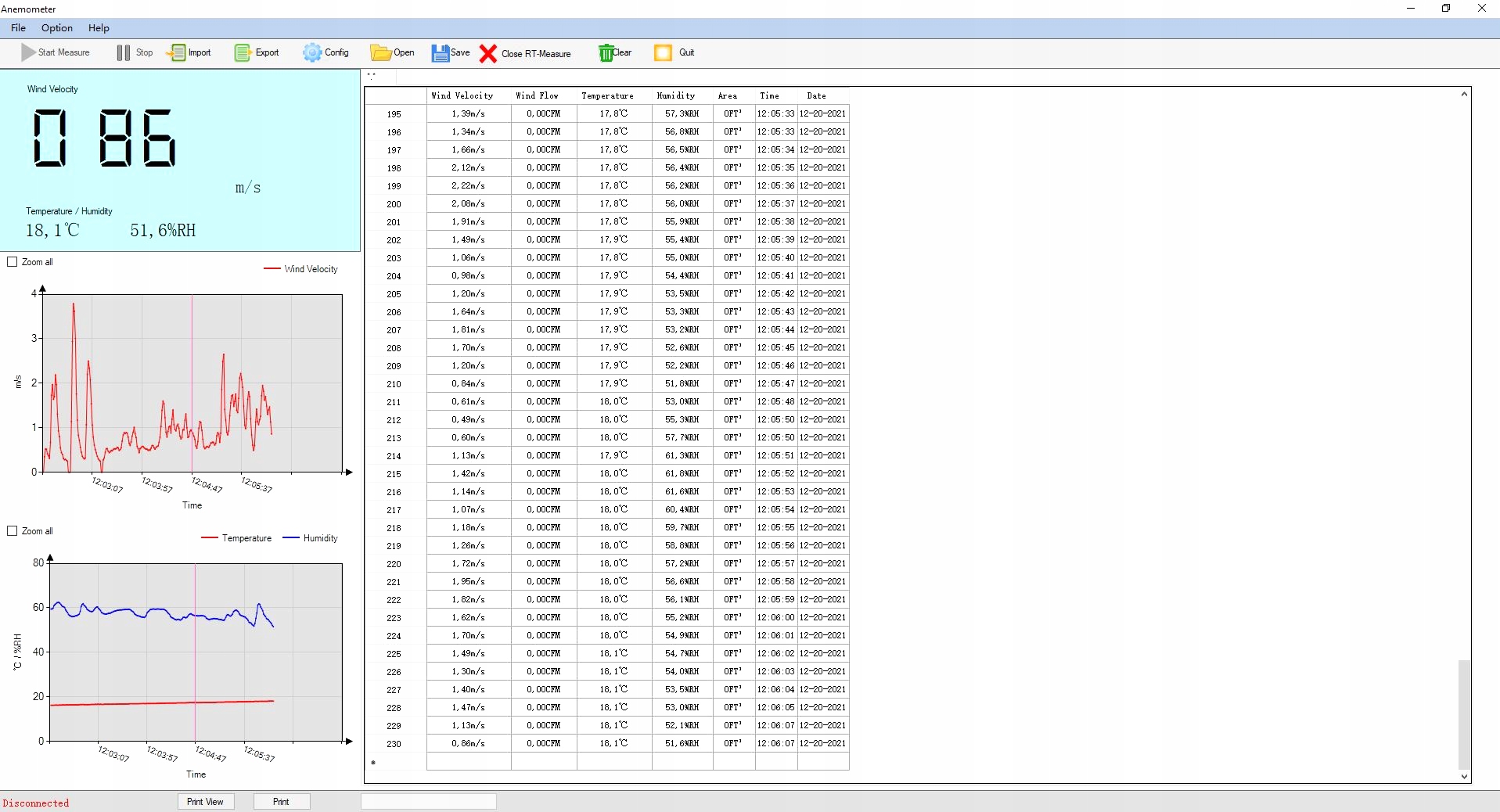Click wind velocity cell 2,22m/s in row 199
This screenshot has height=812, width=1500.
tap(469, 186)
